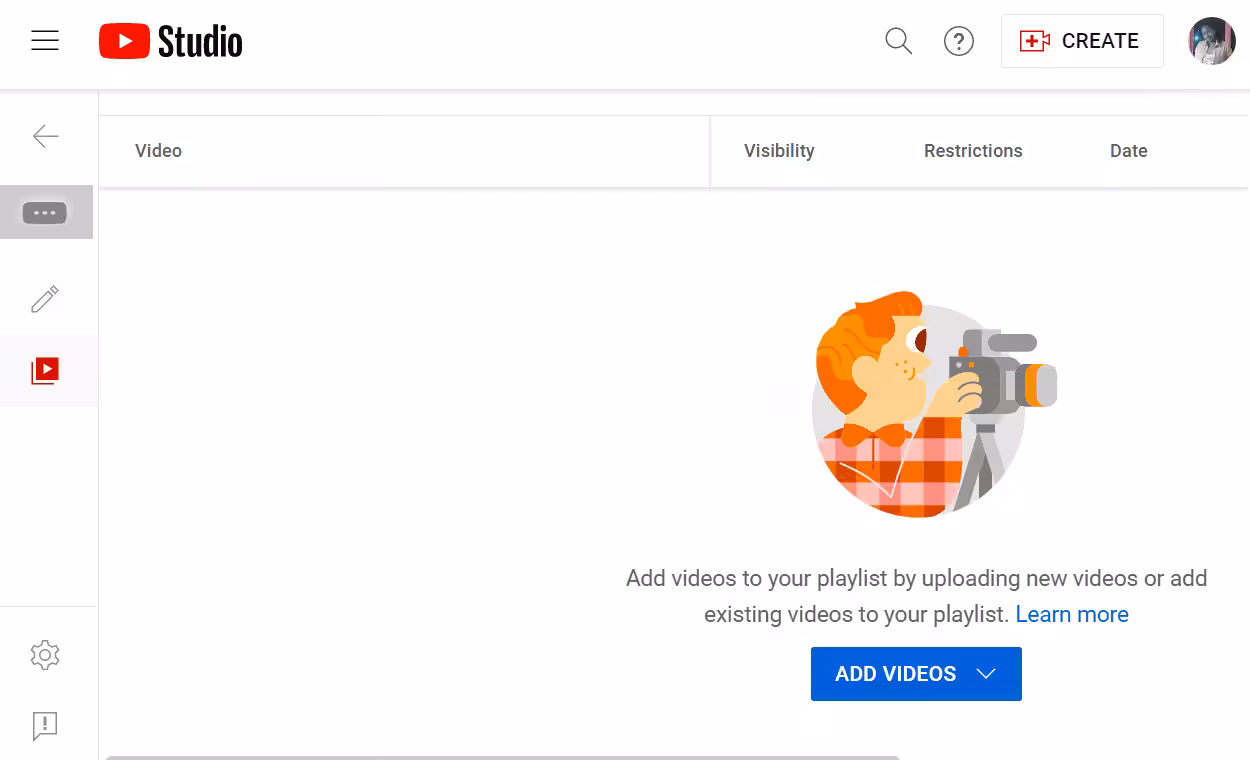Open the search magnifier icon

click(x=899, y=41)
